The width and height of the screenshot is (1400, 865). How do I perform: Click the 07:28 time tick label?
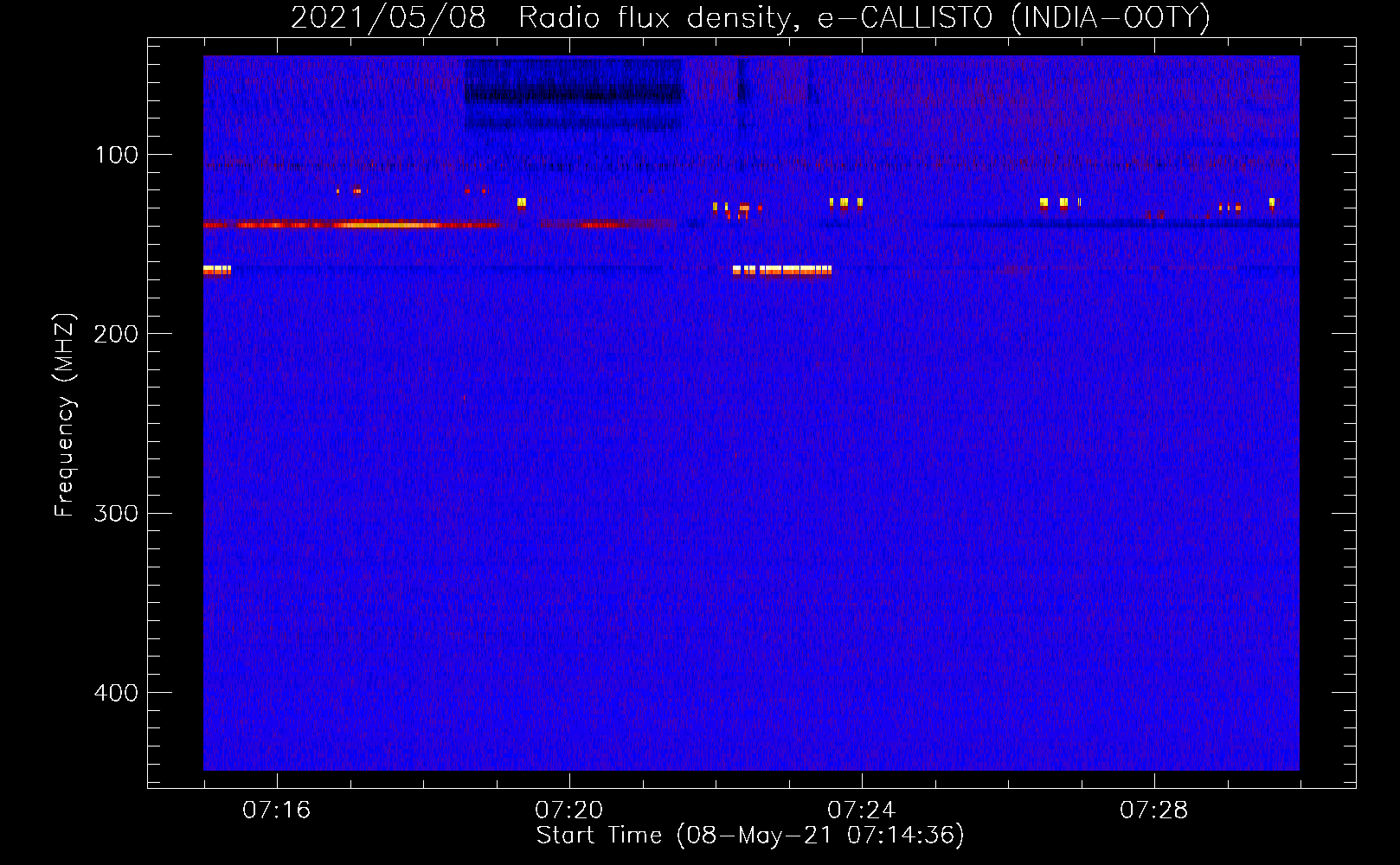tap(1153, 811)
